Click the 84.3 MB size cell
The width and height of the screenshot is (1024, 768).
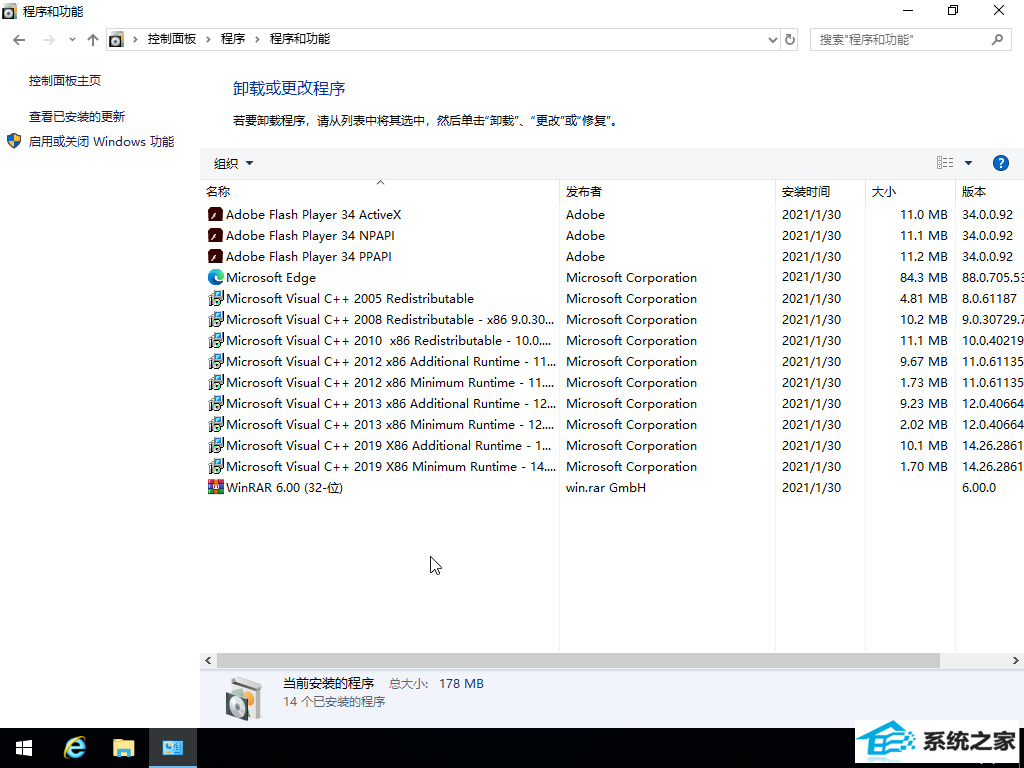tap(923, 278)
